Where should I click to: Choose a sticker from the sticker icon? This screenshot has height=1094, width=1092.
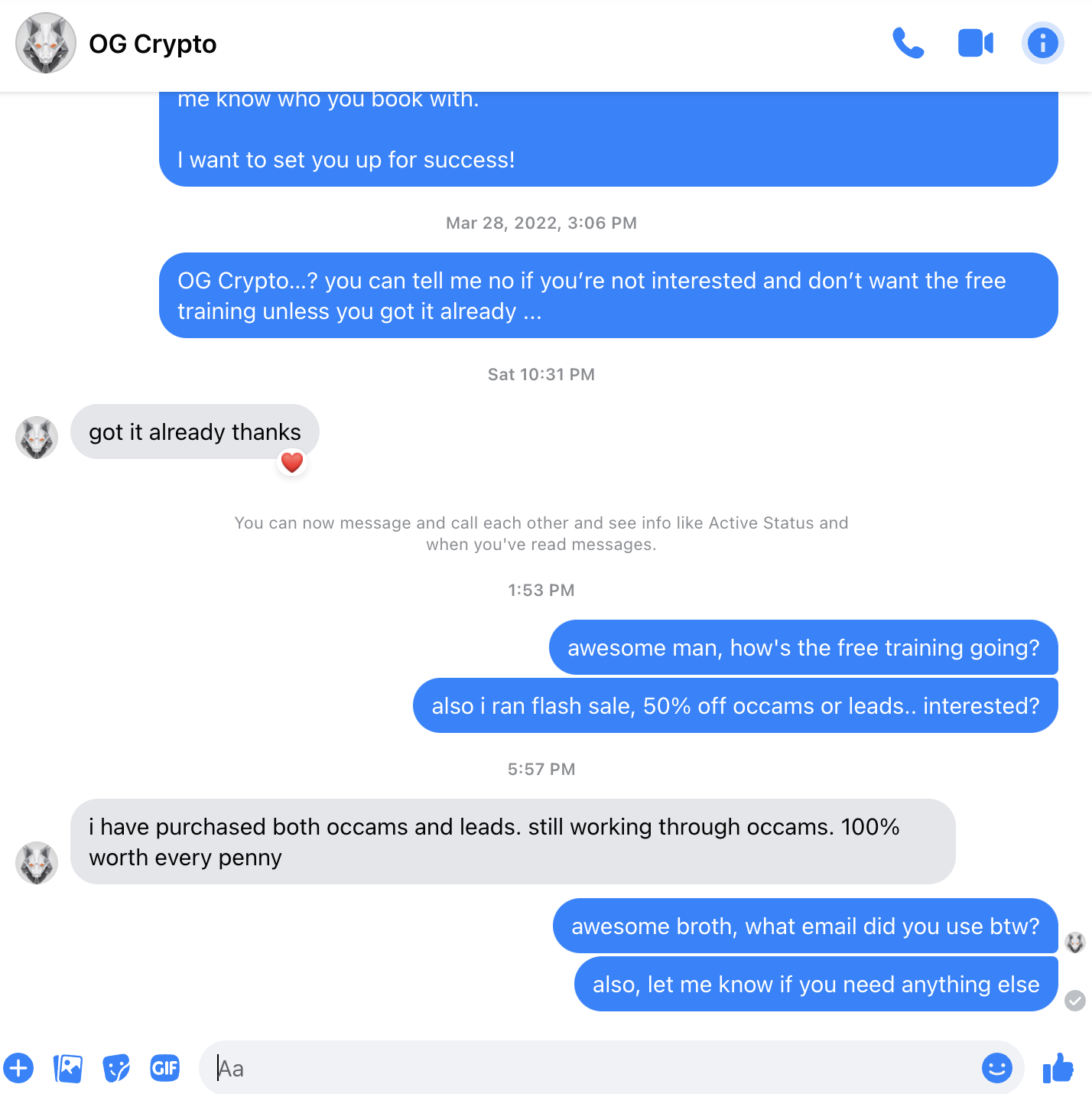pyautogui.click(x=116, y=1068)
